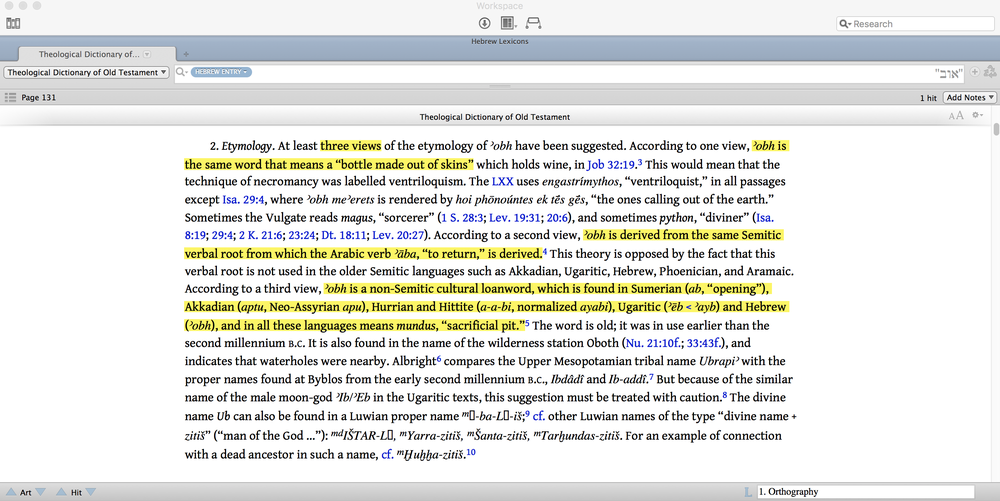Click the text size AA icon

coord(956,116)
